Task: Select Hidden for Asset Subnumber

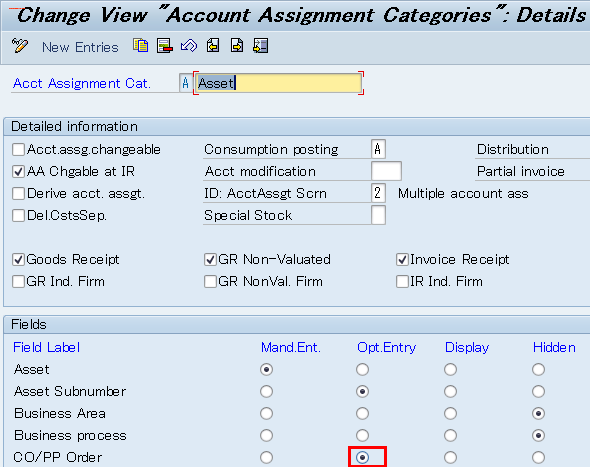Action: tap(538, 391)
